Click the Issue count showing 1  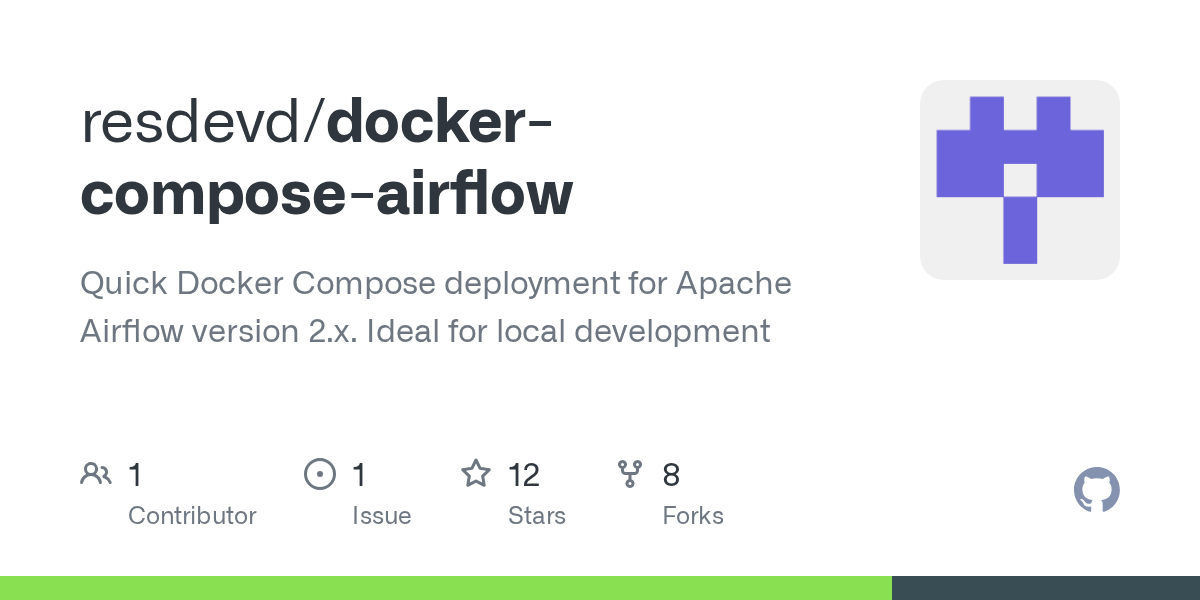click(359, 475)
